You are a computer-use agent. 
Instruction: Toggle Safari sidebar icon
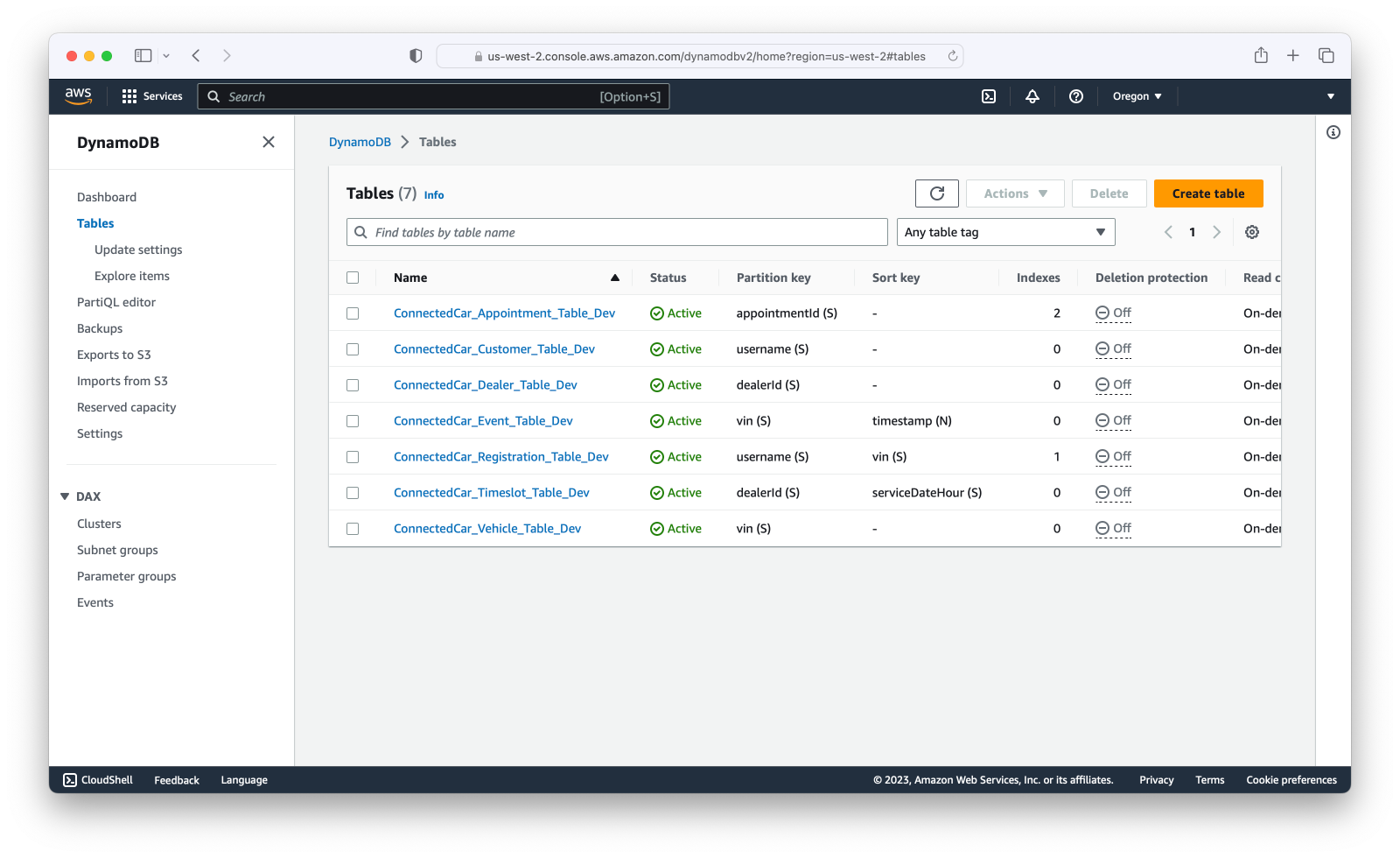click(x=143, y=55)
